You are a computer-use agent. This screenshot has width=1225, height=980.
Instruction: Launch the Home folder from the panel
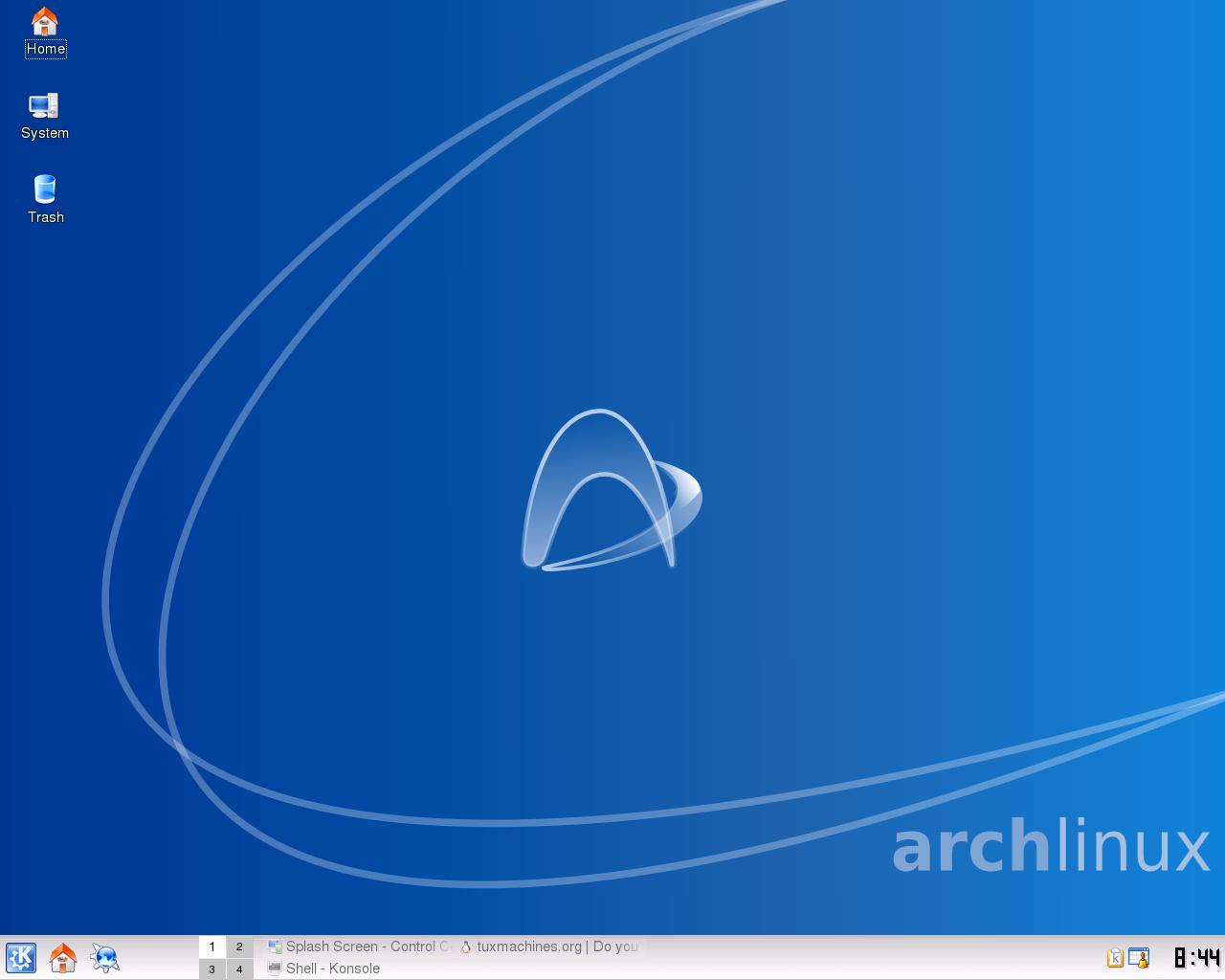[x=63, y=958]
